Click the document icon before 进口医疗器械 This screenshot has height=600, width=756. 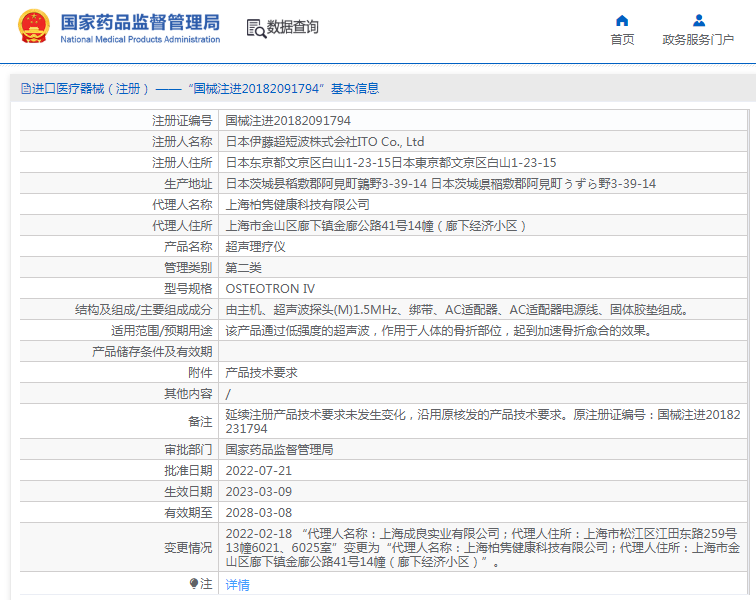pos(26,89)
